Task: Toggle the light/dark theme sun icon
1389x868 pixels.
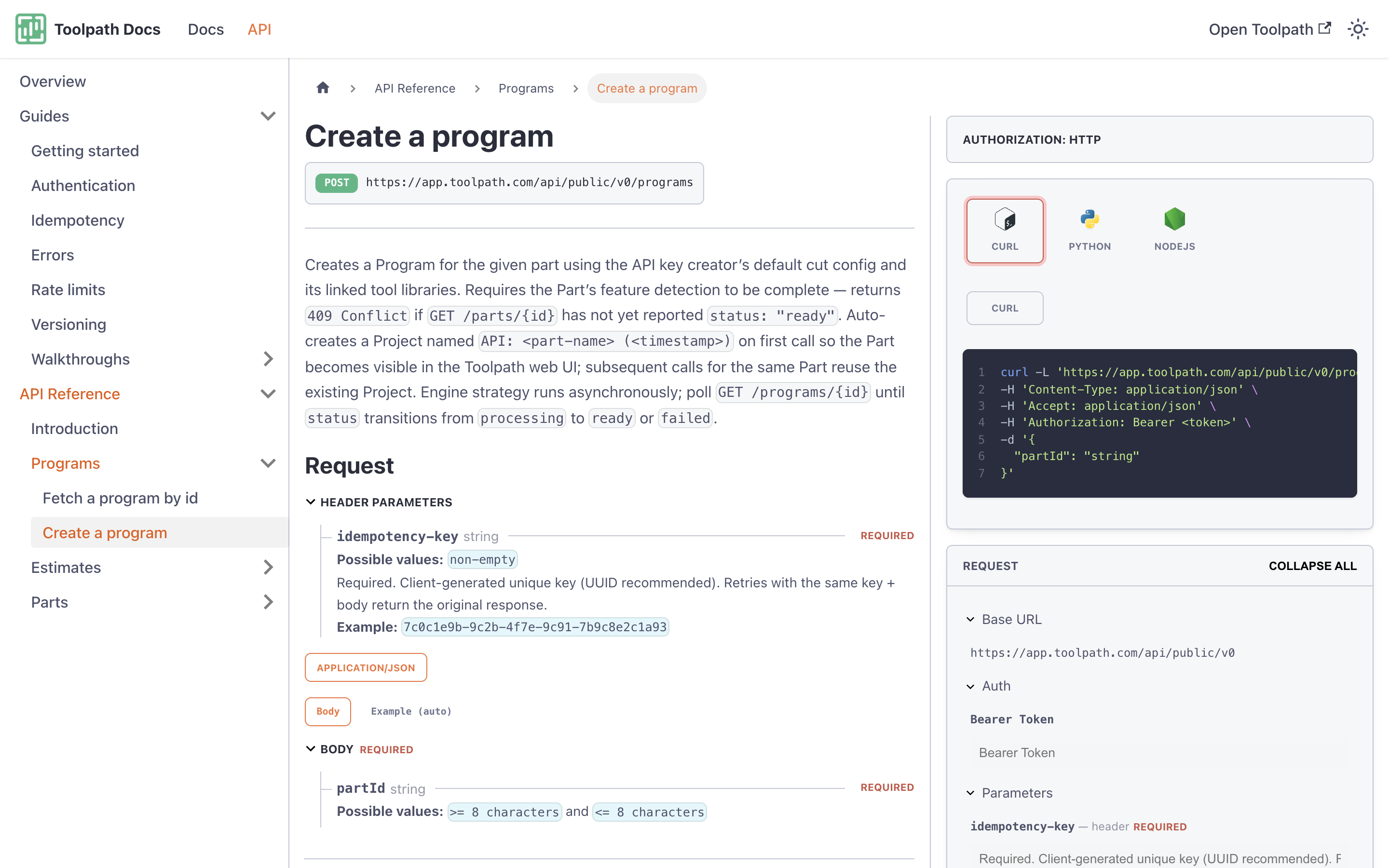Action: [x=1358, y=29]
